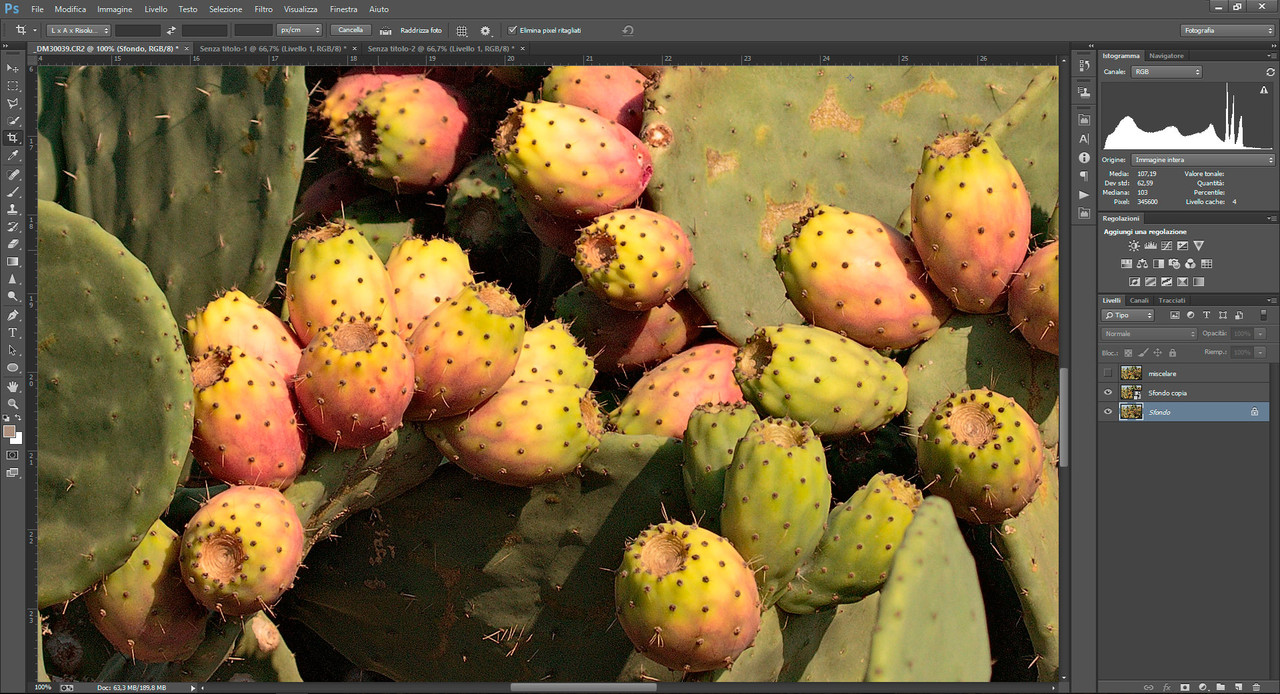
Task: Toggle layer filtering switch on/off
Action: [1263, 315]
